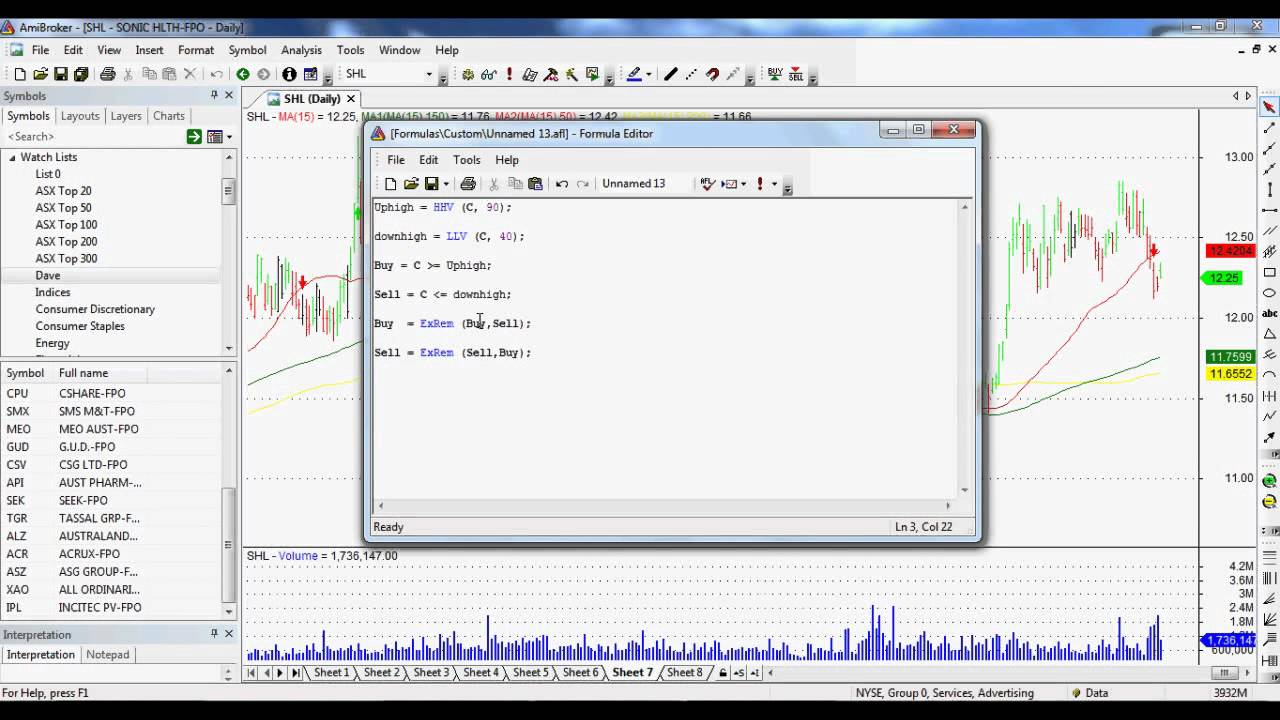
Task: Select the abc text tool
Action: coord(1270,313)
